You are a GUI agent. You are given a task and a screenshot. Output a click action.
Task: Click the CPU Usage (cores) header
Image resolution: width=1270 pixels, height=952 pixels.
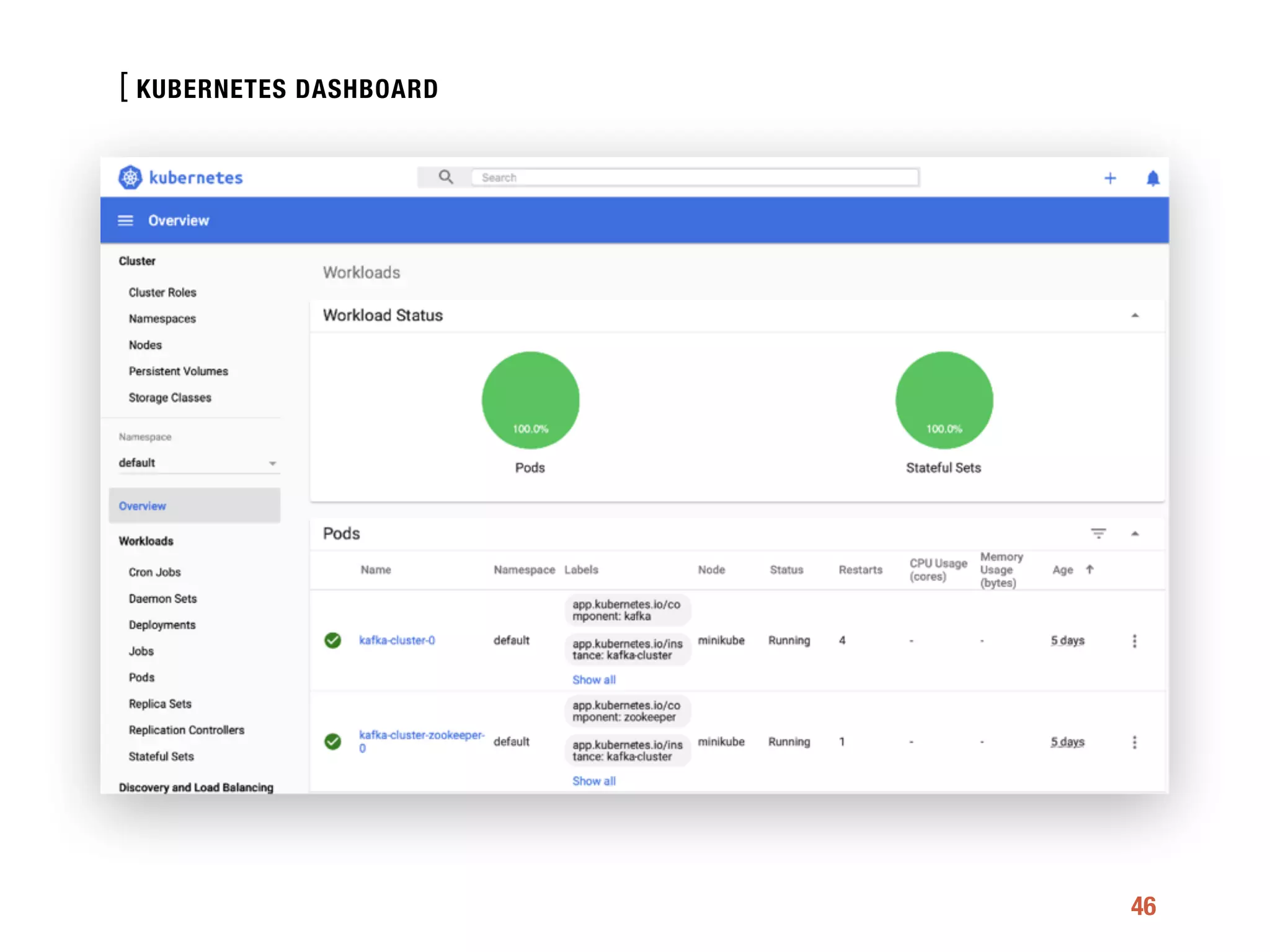click(x=938, y=570)
